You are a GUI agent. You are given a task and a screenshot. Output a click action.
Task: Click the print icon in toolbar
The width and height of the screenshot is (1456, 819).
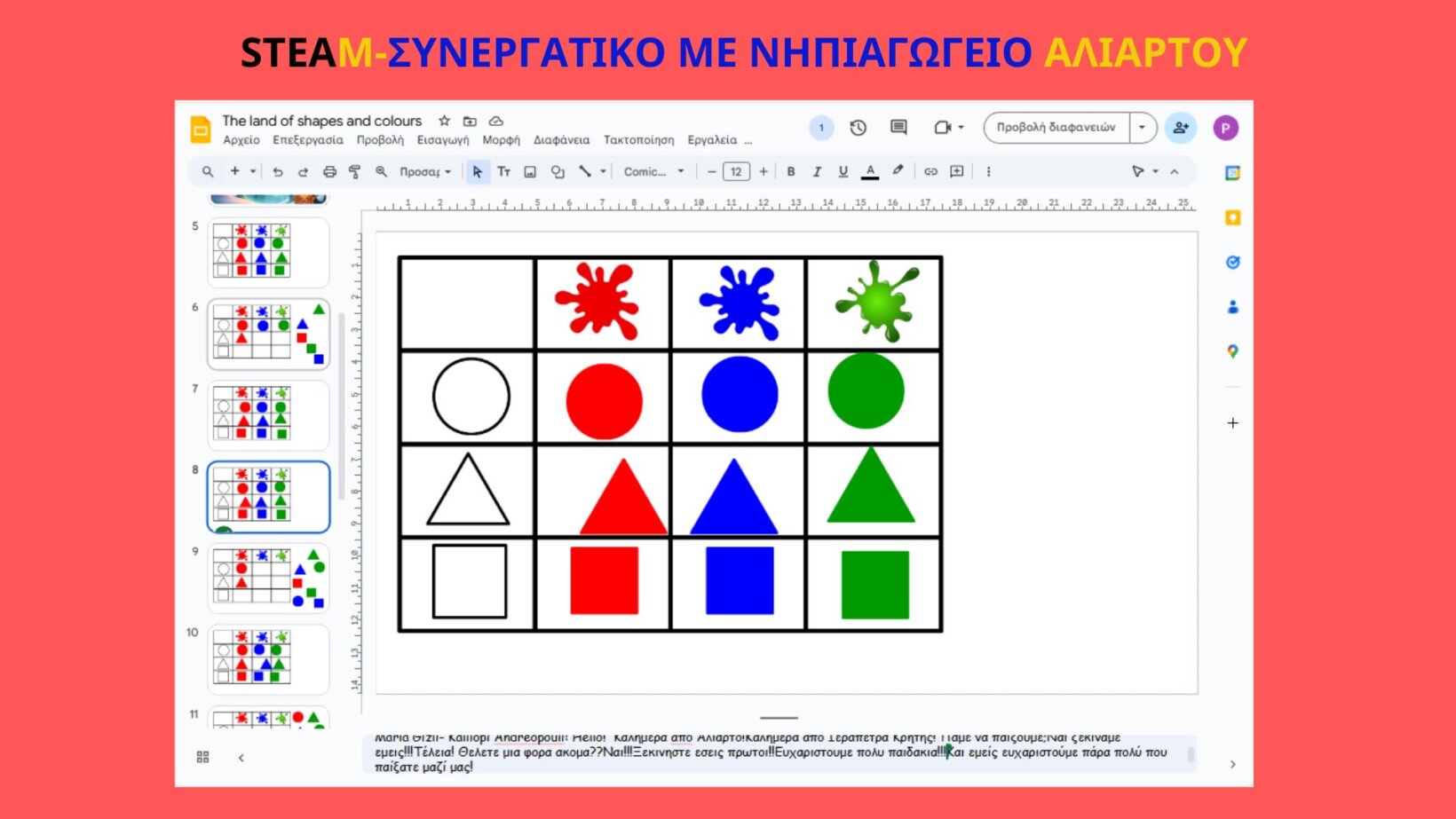329,172
